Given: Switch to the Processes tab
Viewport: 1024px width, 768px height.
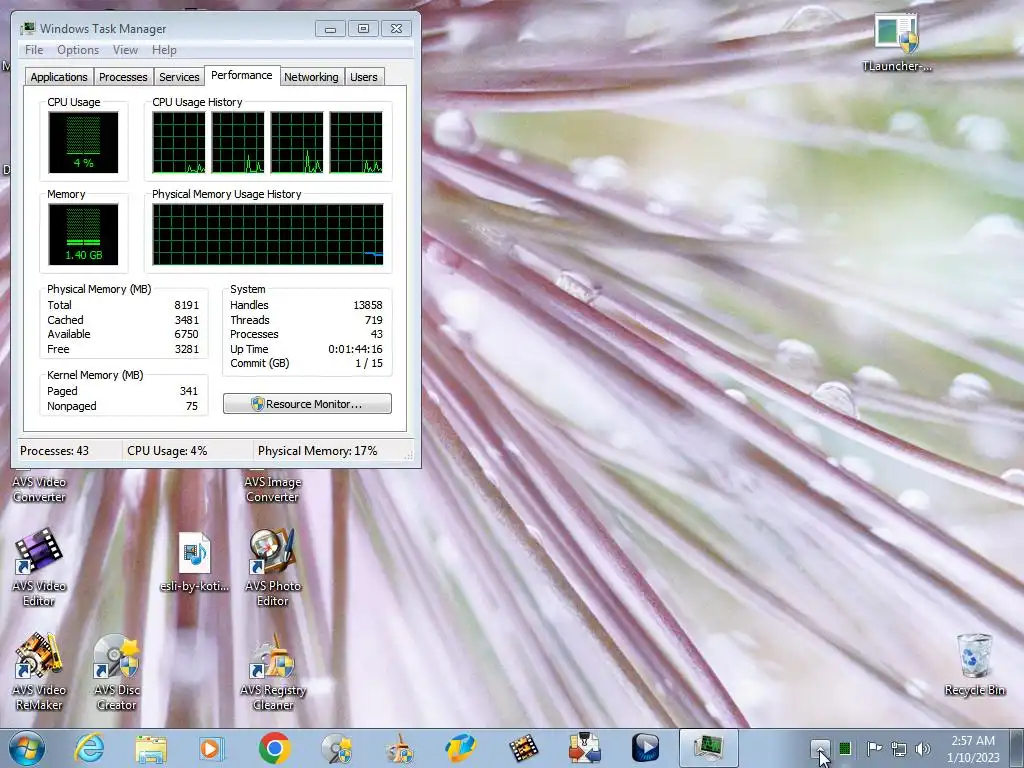Looking at the screenshot, I should (123, 77).
